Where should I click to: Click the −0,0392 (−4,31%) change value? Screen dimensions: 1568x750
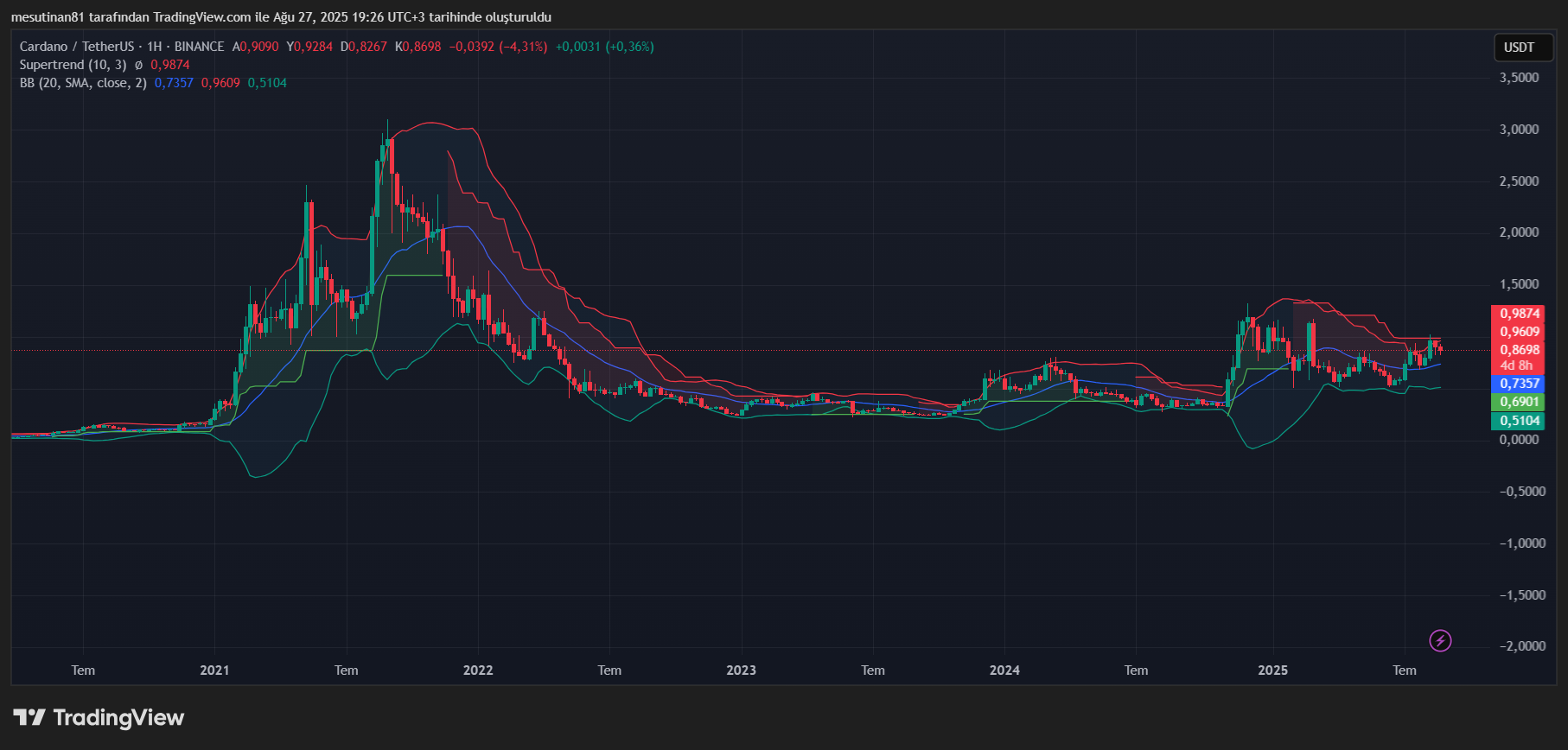(498, 47)
